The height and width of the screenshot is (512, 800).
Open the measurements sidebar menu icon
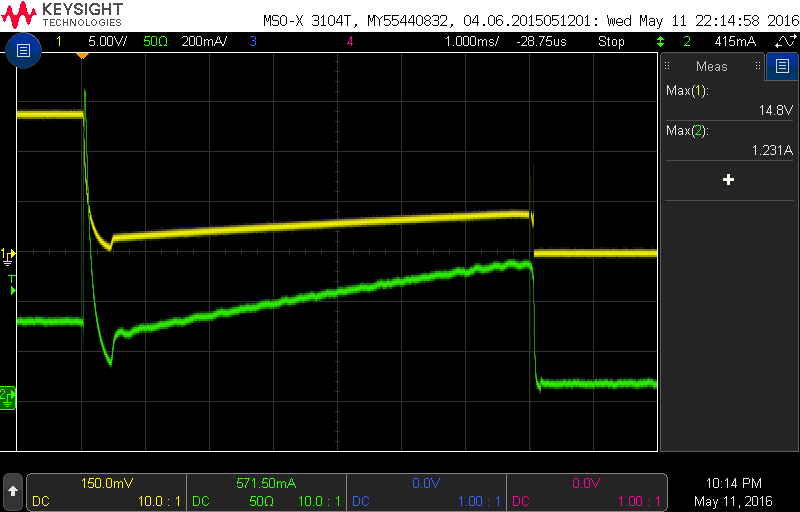[x=782, y=66]
